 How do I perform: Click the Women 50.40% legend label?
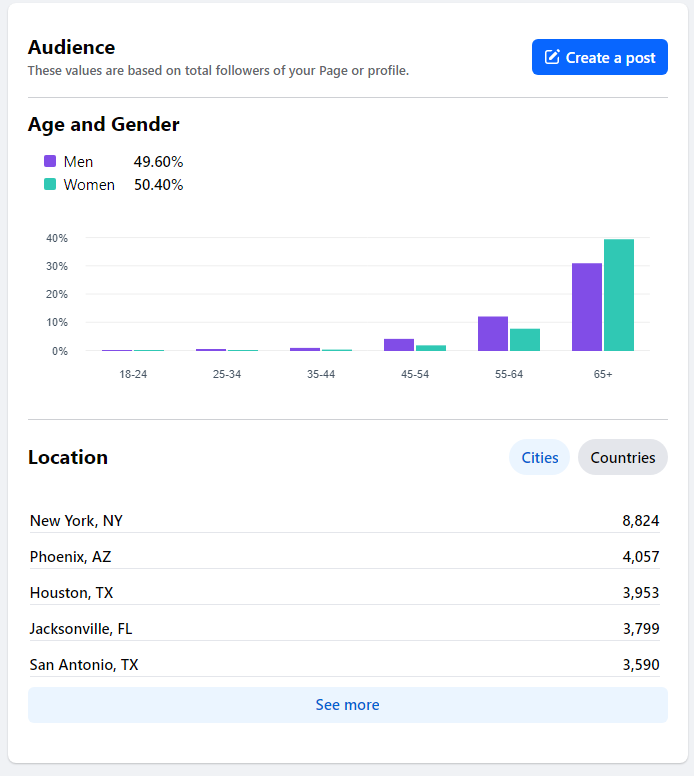(x=89, y=185)
